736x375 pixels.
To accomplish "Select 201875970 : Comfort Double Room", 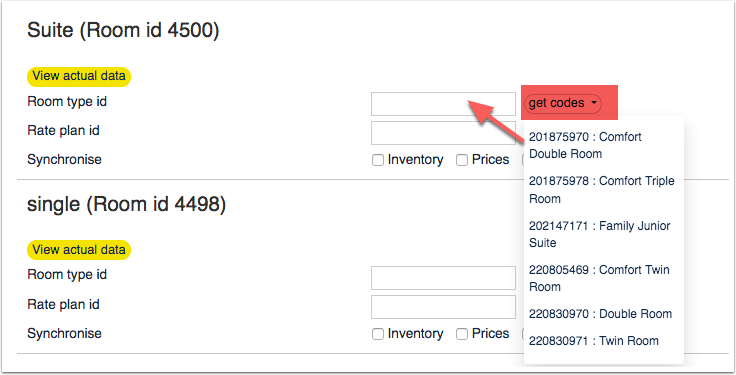I will (585, 145).
